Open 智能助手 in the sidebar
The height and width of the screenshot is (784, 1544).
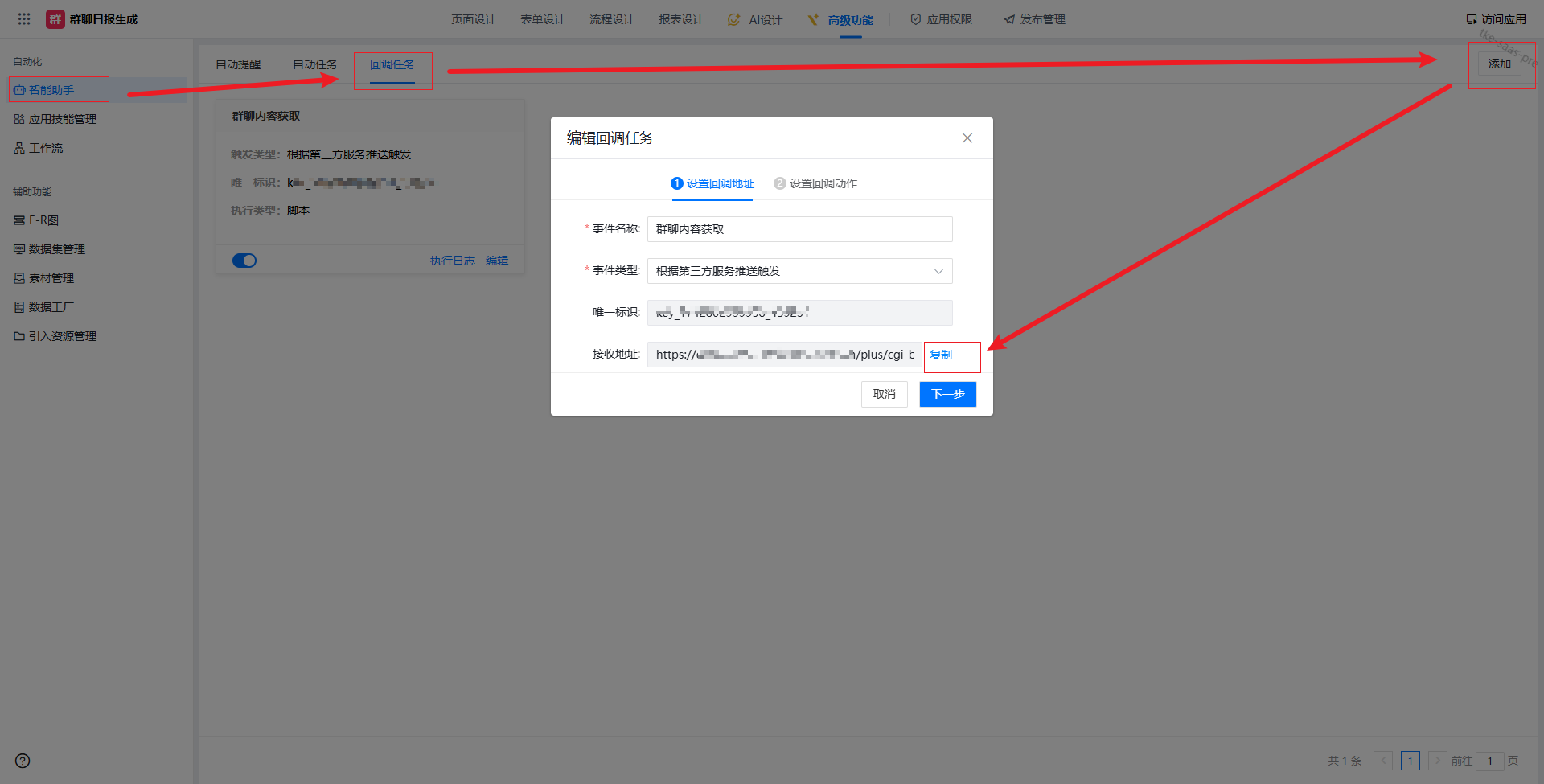click(51, 90)
